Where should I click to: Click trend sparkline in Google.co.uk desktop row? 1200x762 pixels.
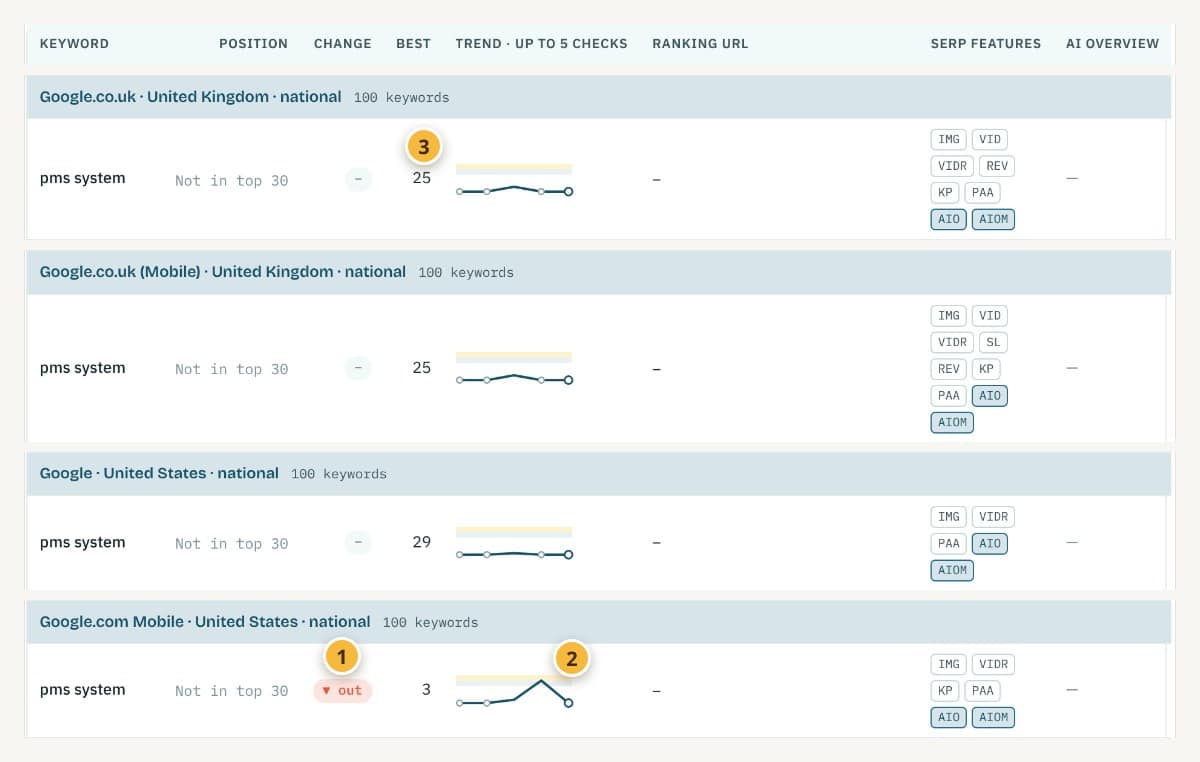[x=514, y=180]
